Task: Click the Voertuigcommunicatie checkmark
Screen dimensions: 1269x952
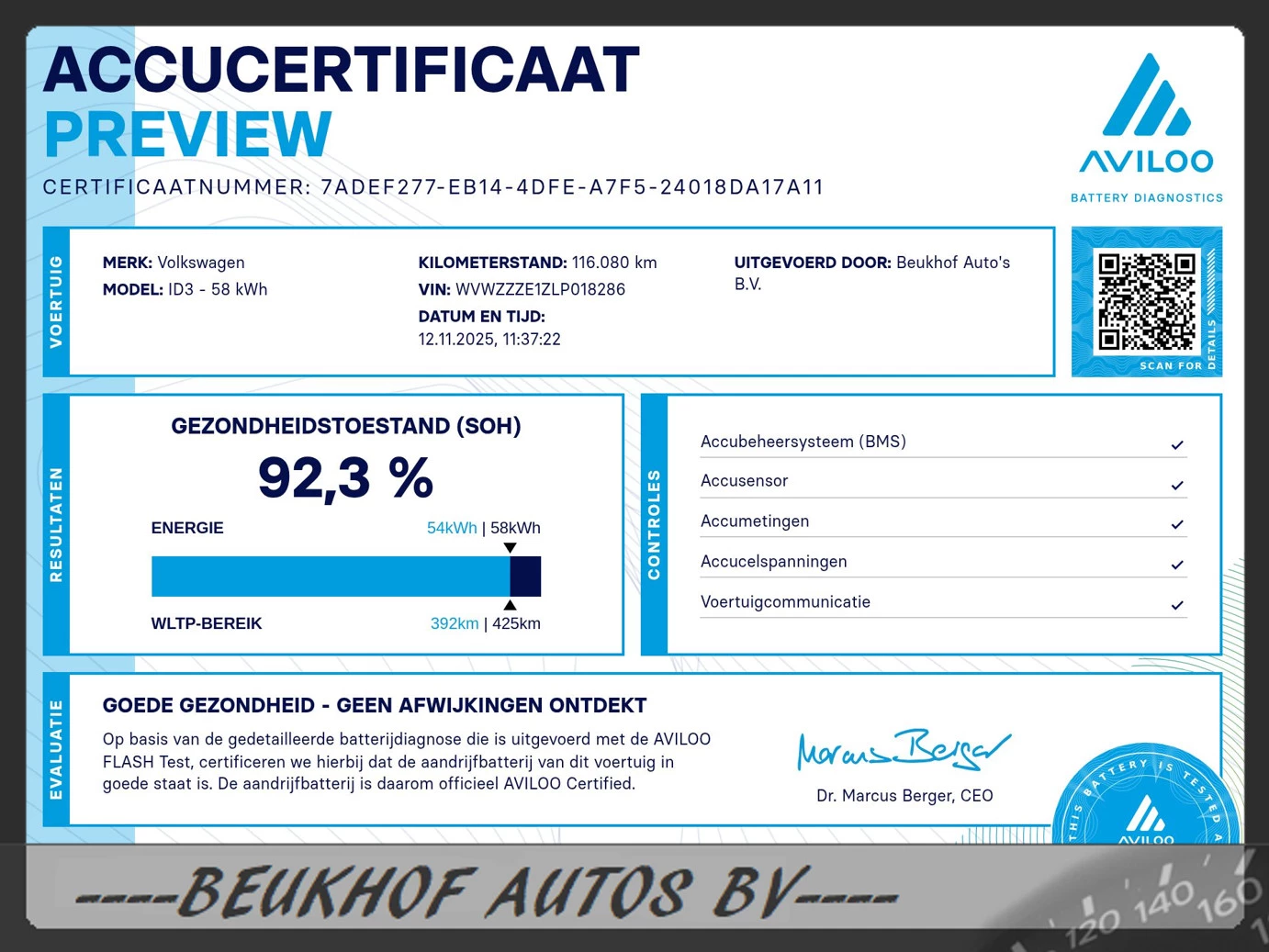Action: [1176, 605]
